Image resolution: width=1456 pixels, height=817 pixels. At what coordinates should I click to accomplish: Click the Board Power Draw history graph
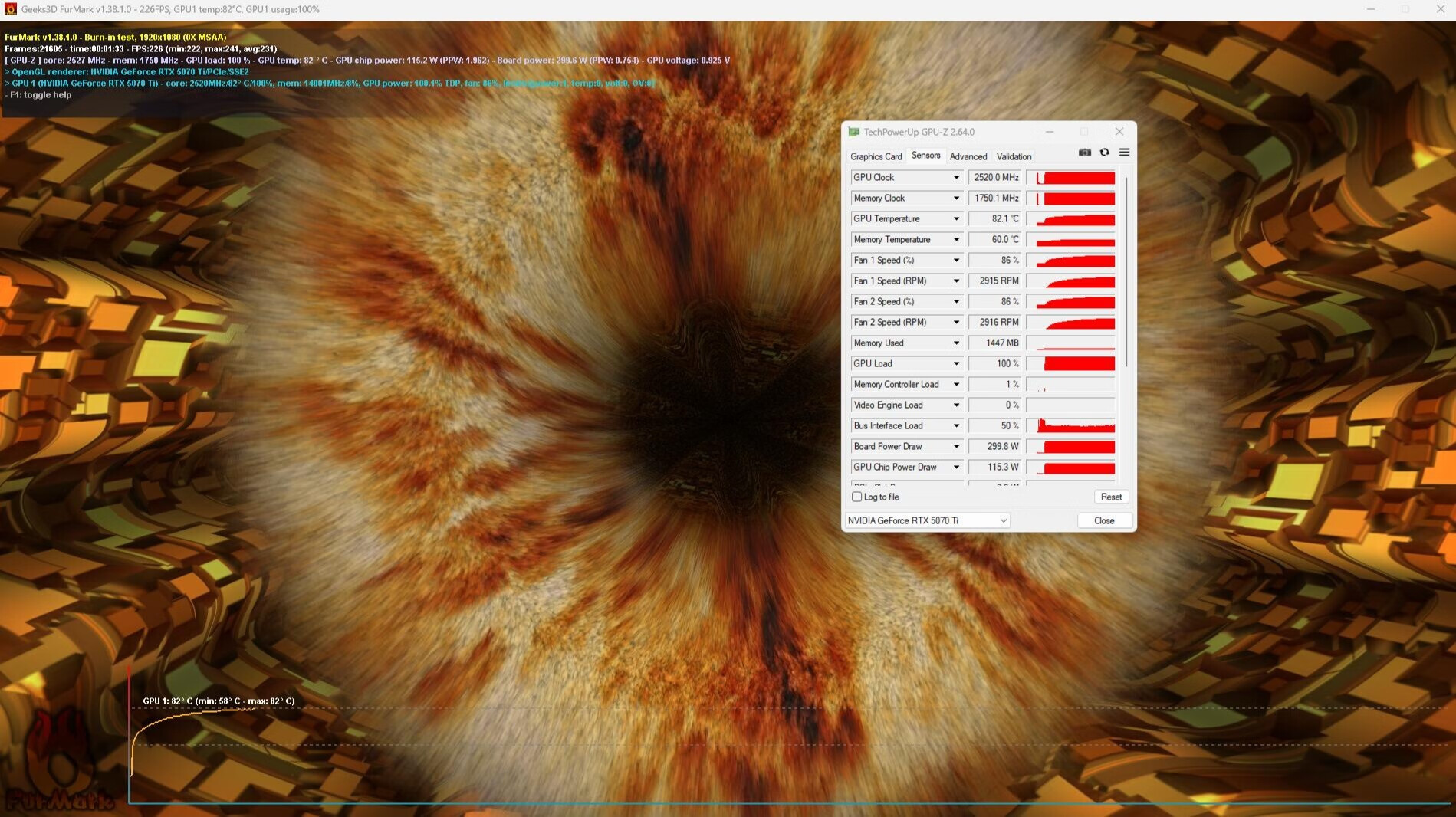pyautogui.click(x=1070, y=446)
